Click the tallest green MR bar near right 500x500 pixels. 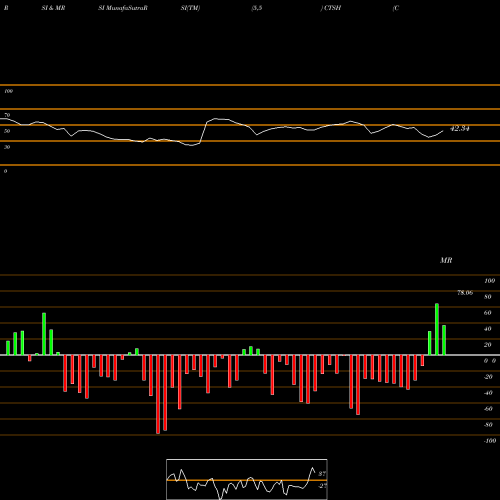[x=437, y=329]
